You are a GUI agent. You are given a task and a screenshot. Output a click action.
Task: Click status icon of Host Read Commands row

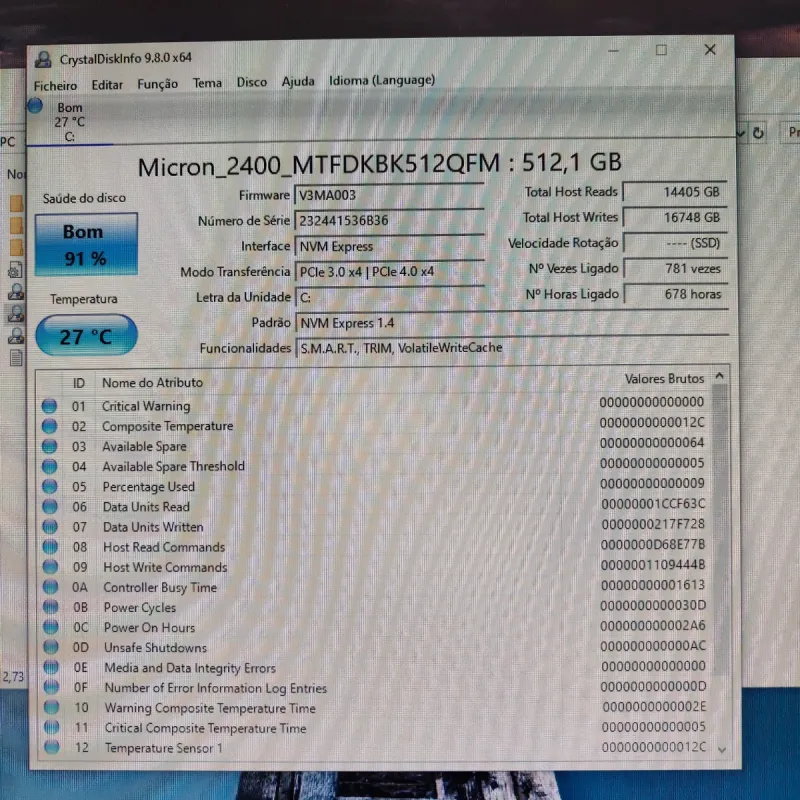point(50,547)
